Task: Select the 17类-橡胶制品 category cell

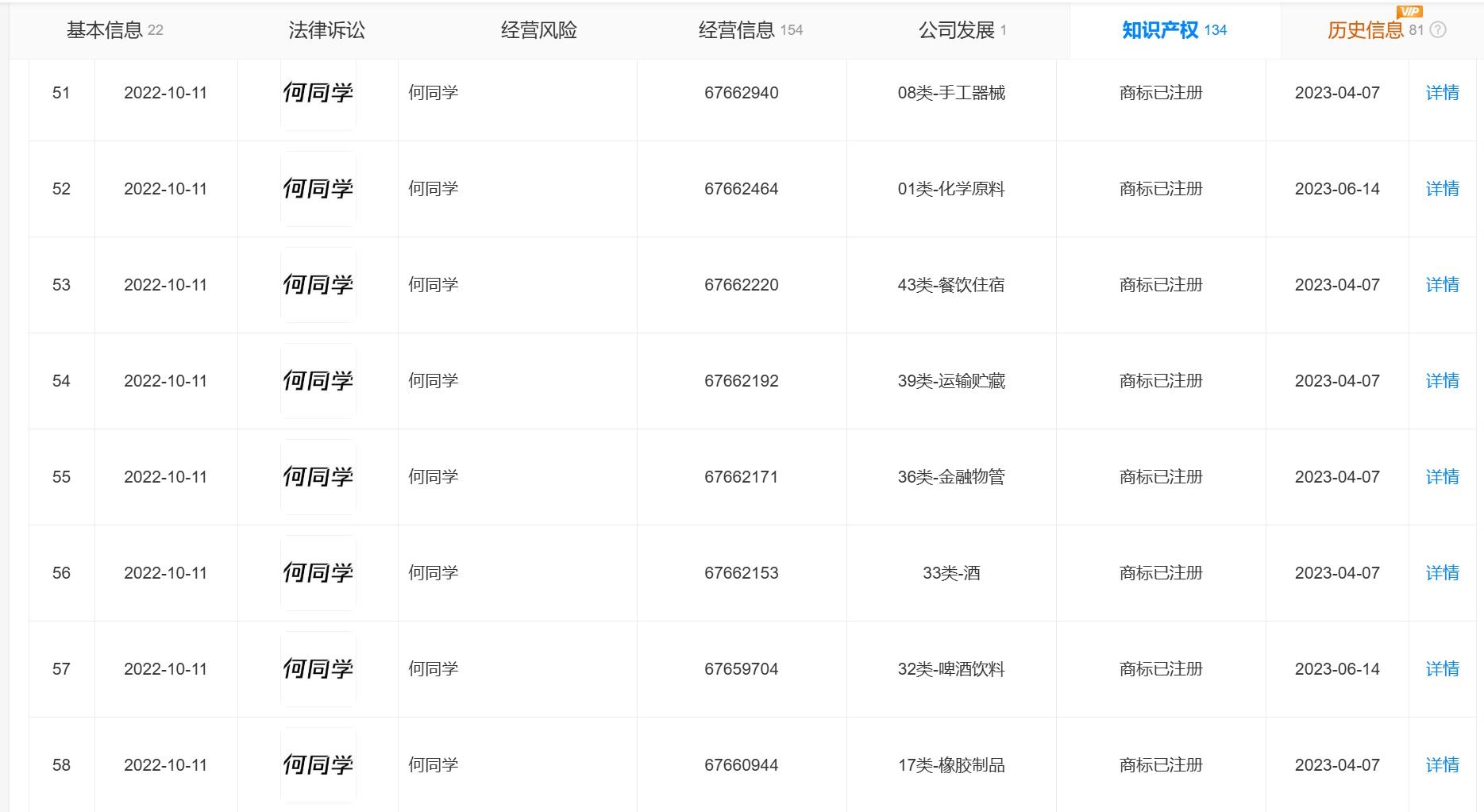Action: [x=951, y=765]
